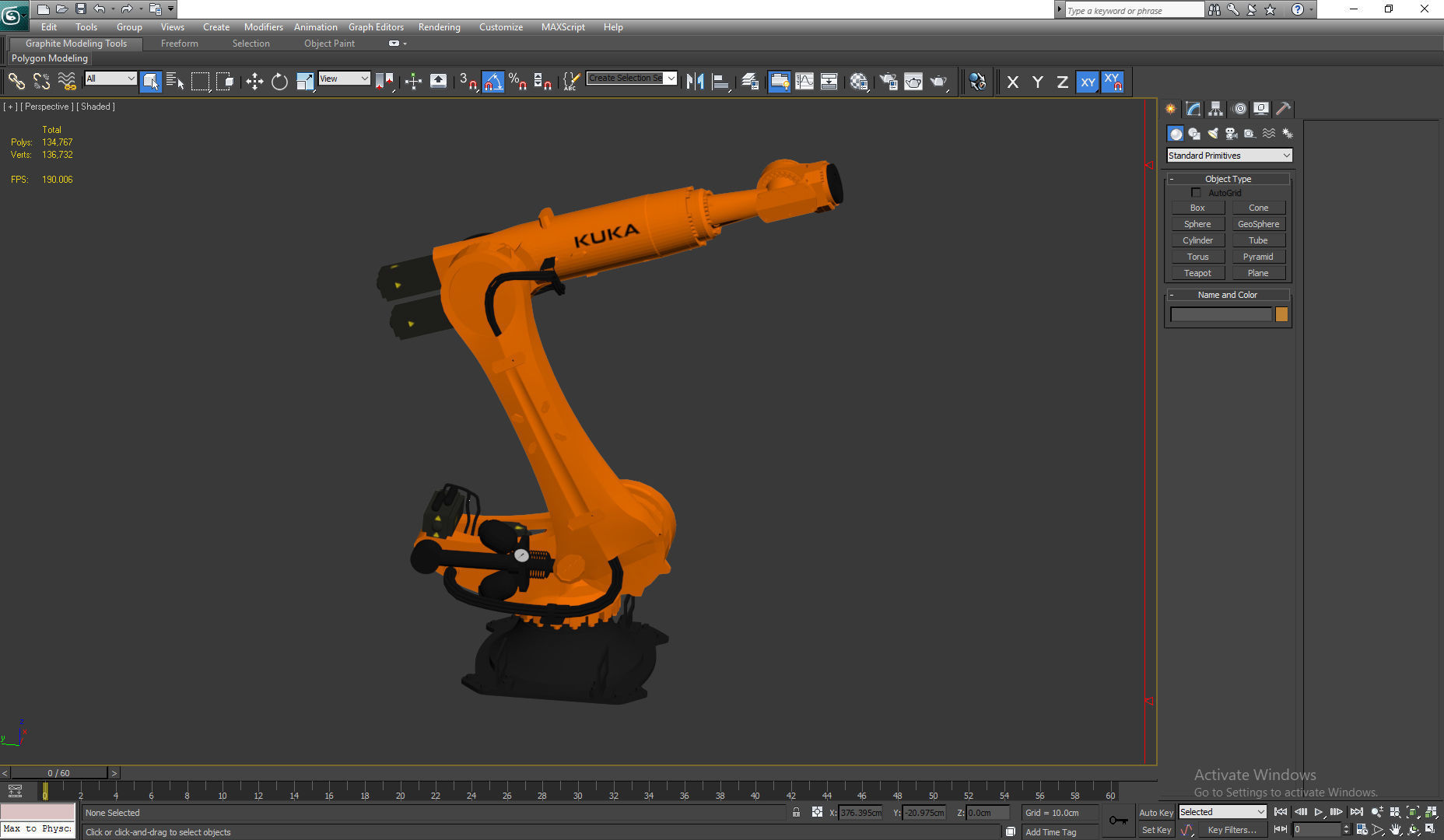This screenshot has height=840, width=1444.
Task: Open Schematic View icon
Action: pyautogui.click(x=829, y=81)
